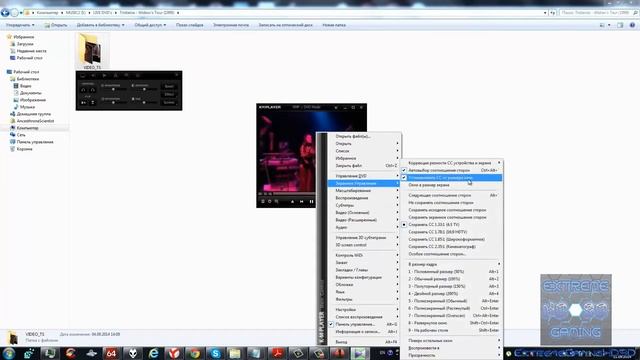Open Explorer help question mark icon
640x360 pixels.
632,25
